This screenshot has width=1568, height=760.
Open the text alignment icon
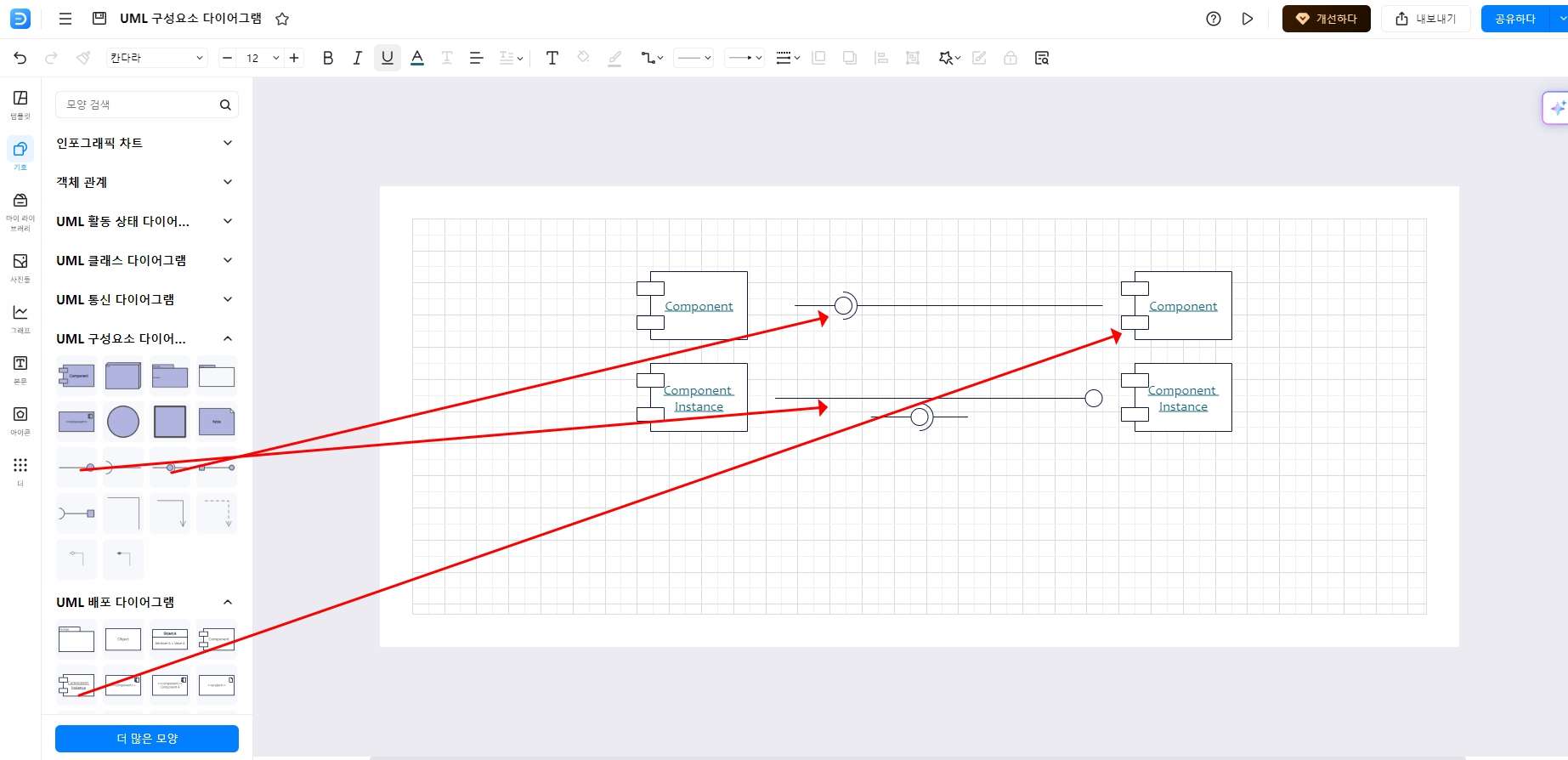(476, 58)
